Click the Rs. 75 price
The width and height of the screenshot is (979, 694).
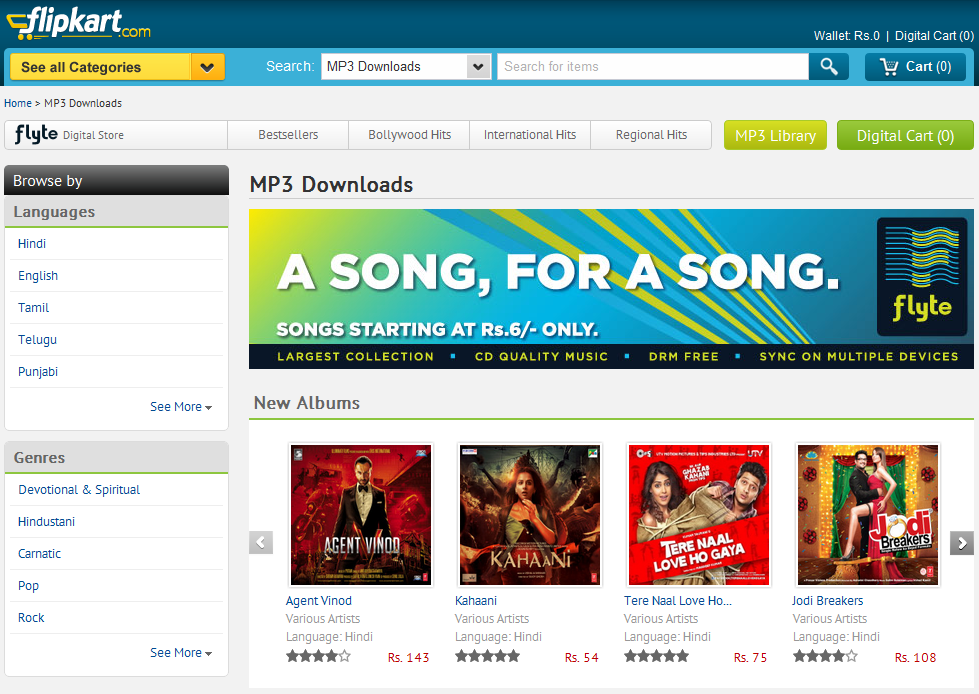pos(750,657)
